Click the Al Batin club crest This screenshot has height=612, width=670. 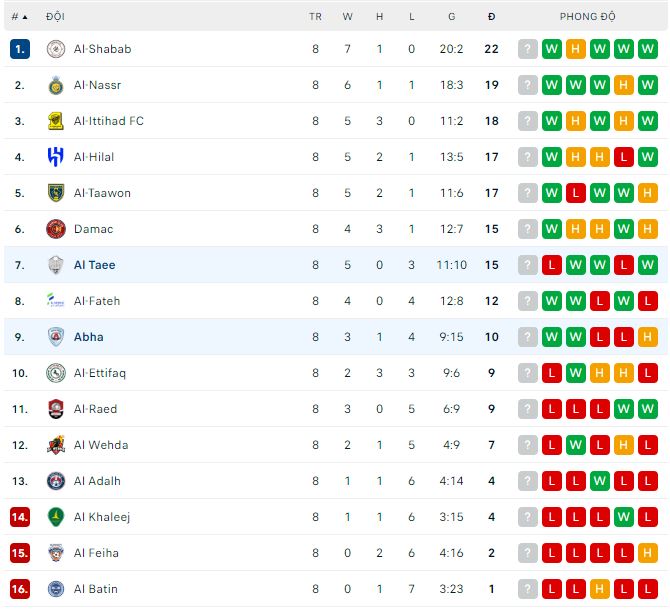56,589
